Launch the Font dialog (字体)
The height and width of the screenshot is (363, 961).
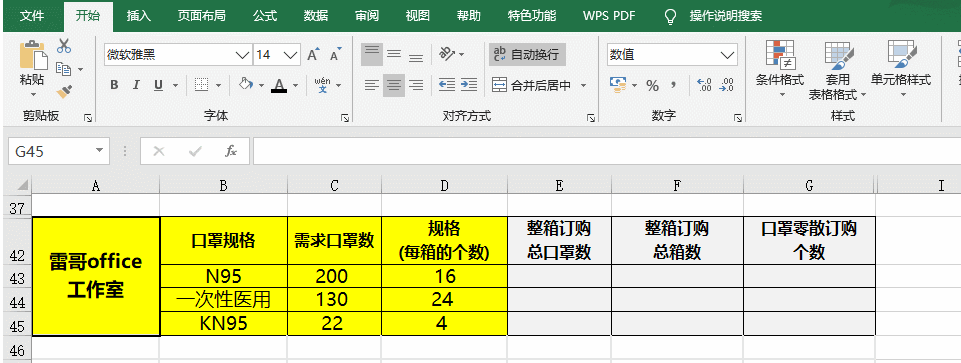click(345, 117)
